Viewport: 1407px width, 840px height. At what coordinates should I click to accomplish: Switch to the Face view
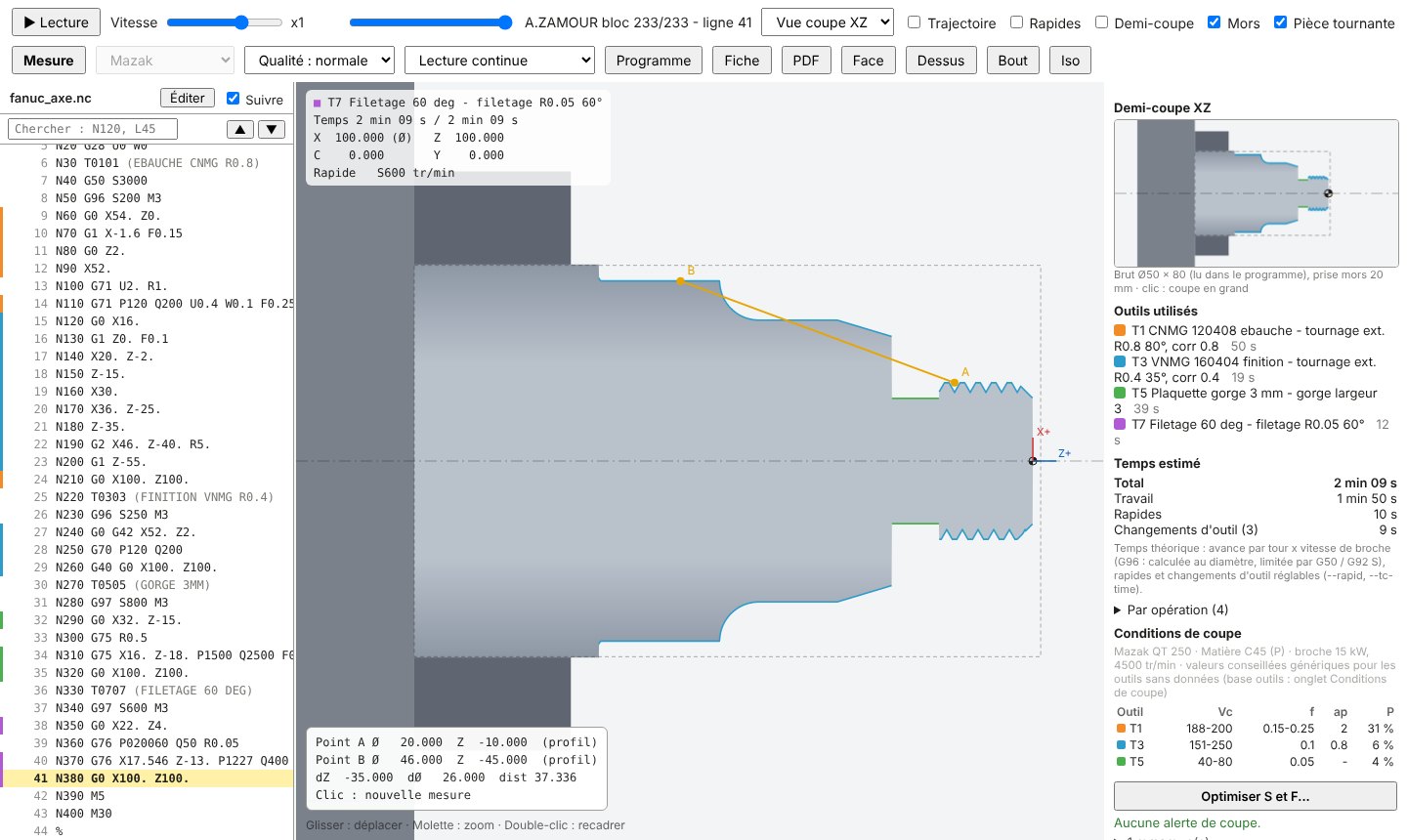868,61
